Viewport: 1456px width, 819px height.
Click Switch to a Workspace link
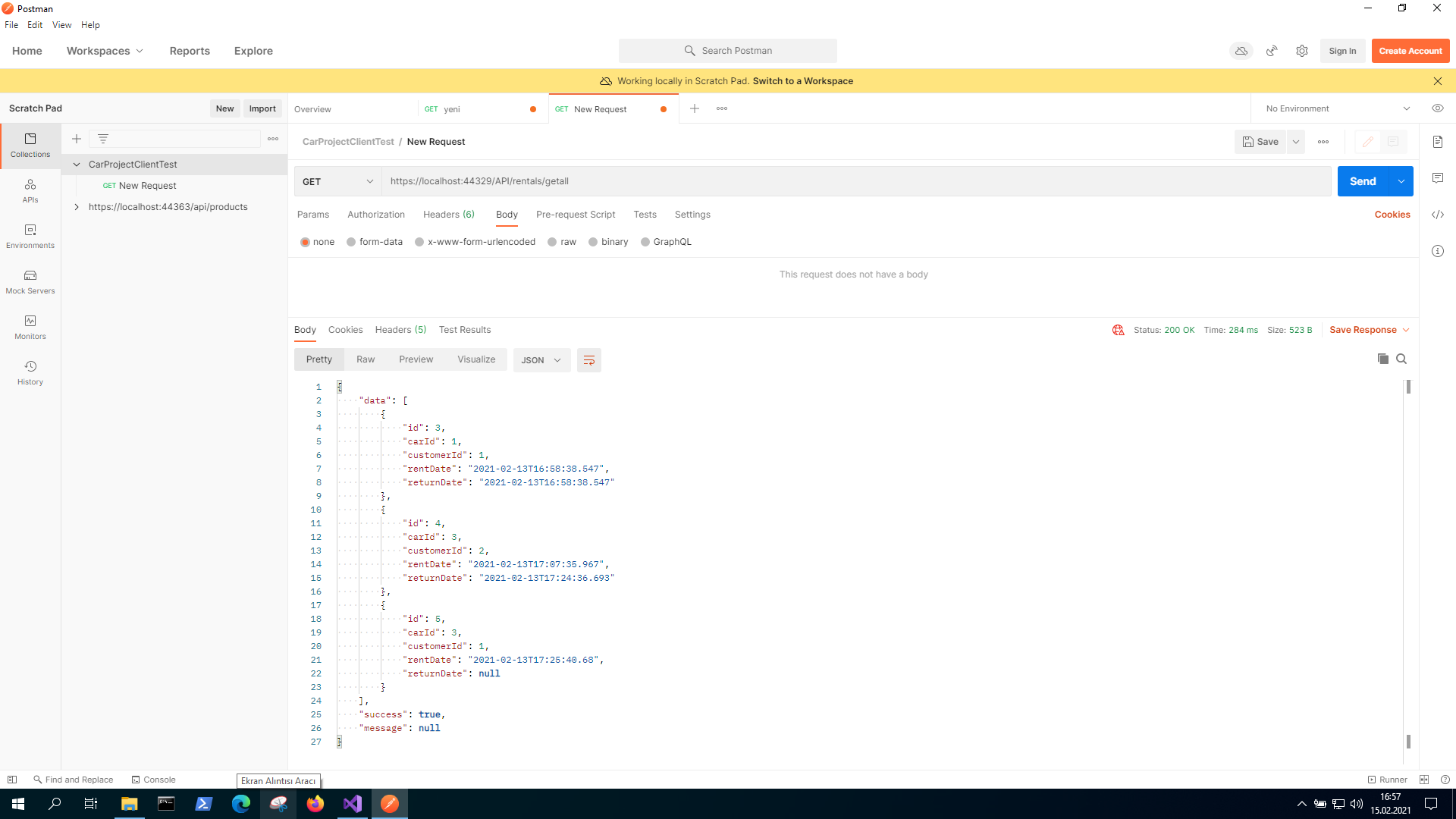click(802, 81)
